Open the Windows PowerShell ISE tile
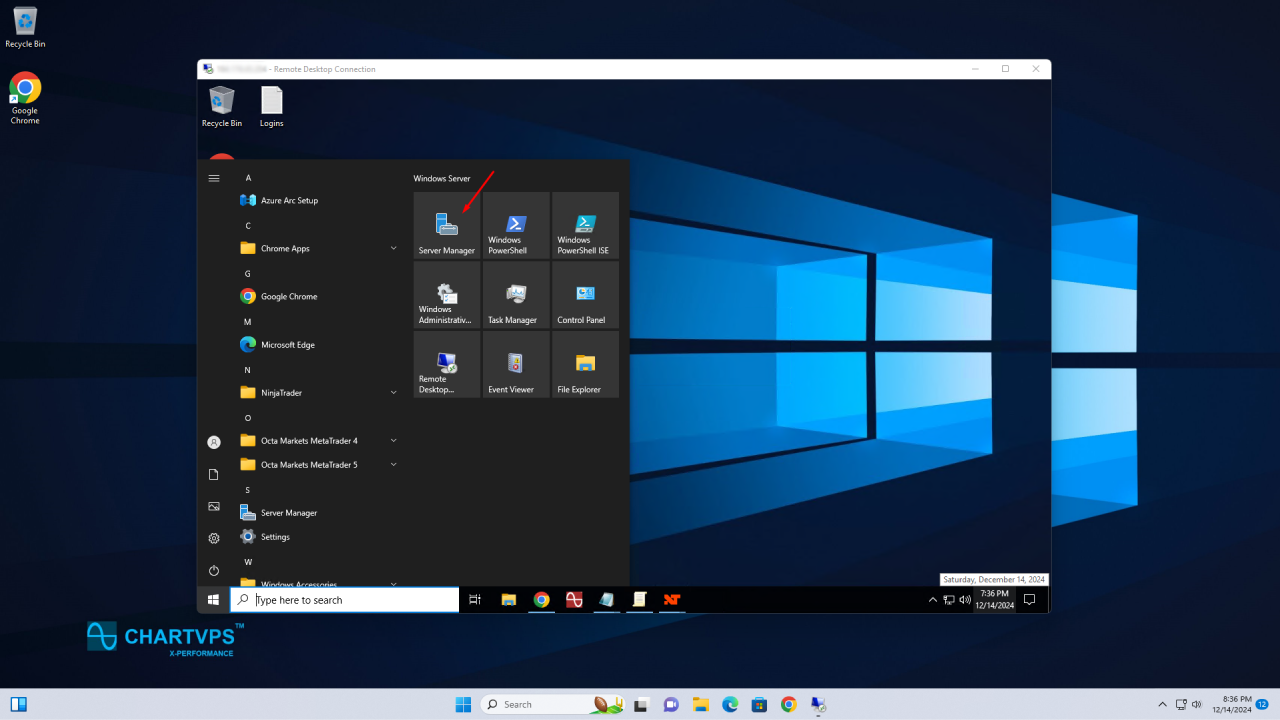Image resolution: width=1280 pixels, height=720 pixels. coord(585,225)
